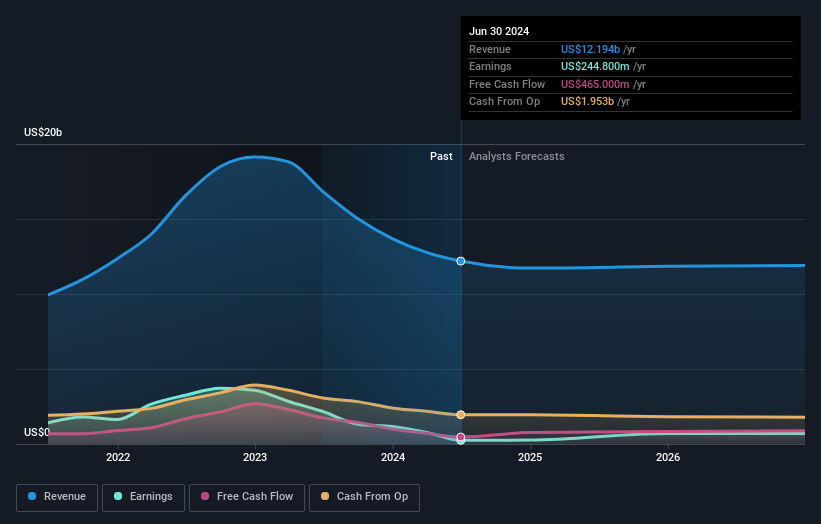Click the 2023 x-axis label

pos(255,457)
